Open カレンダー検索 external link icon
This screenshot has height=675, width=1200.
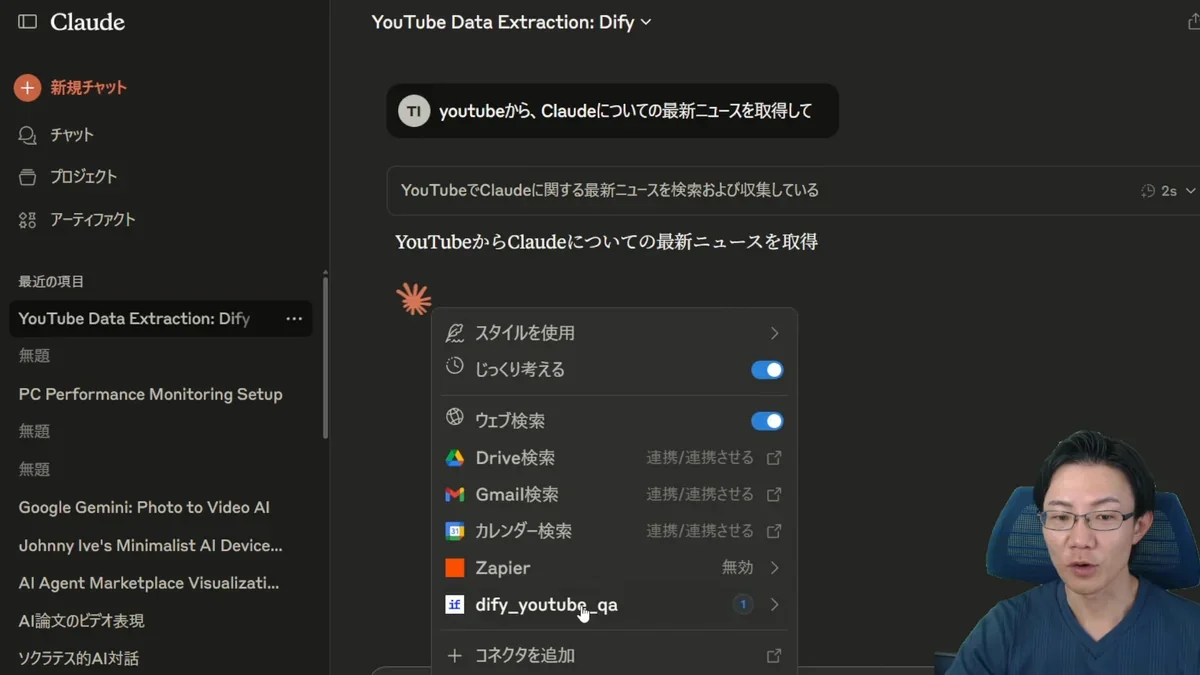click(x=774, y=531)
